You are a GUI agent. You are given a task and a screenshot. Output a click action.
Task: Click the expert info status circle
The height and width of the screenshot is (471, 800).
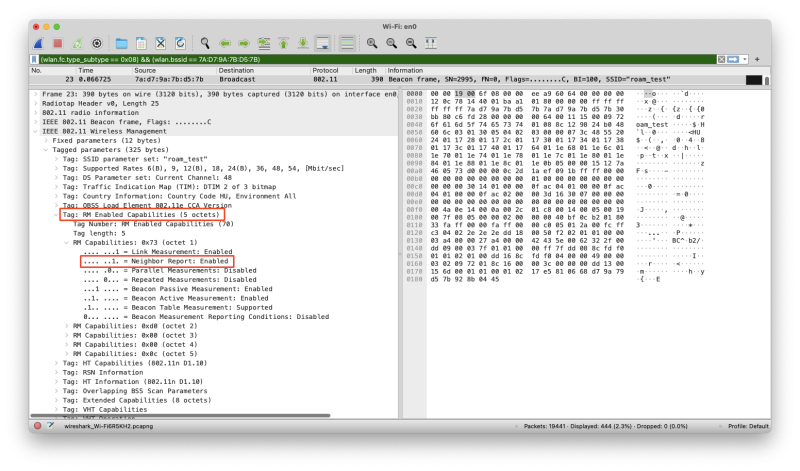pyautogui.click(x=37, y=426)
